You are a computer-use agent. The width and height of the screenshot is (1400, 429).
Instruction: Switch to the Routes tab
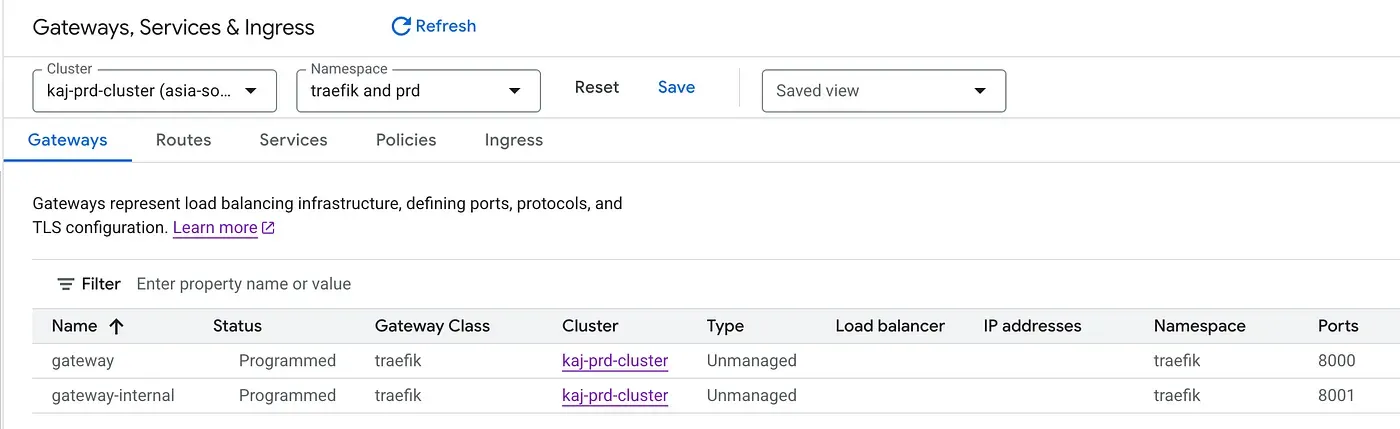pyautogui.click(x=183, y=140)
